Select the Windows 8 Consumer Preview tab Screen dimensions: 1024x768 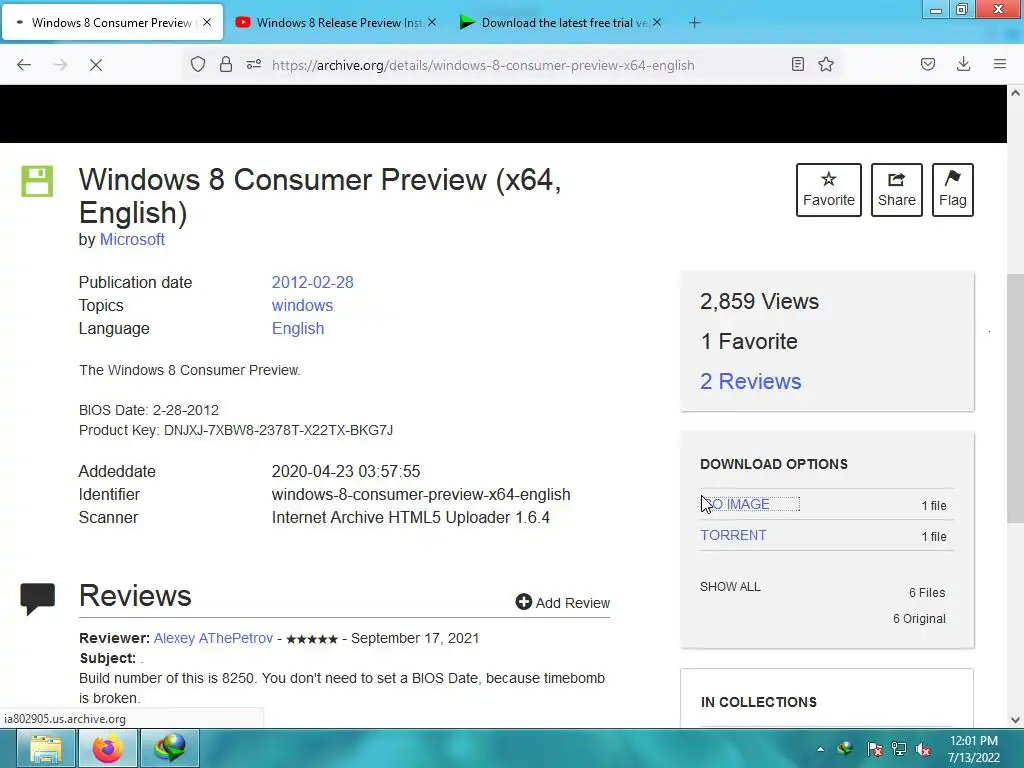click(112, 23)
